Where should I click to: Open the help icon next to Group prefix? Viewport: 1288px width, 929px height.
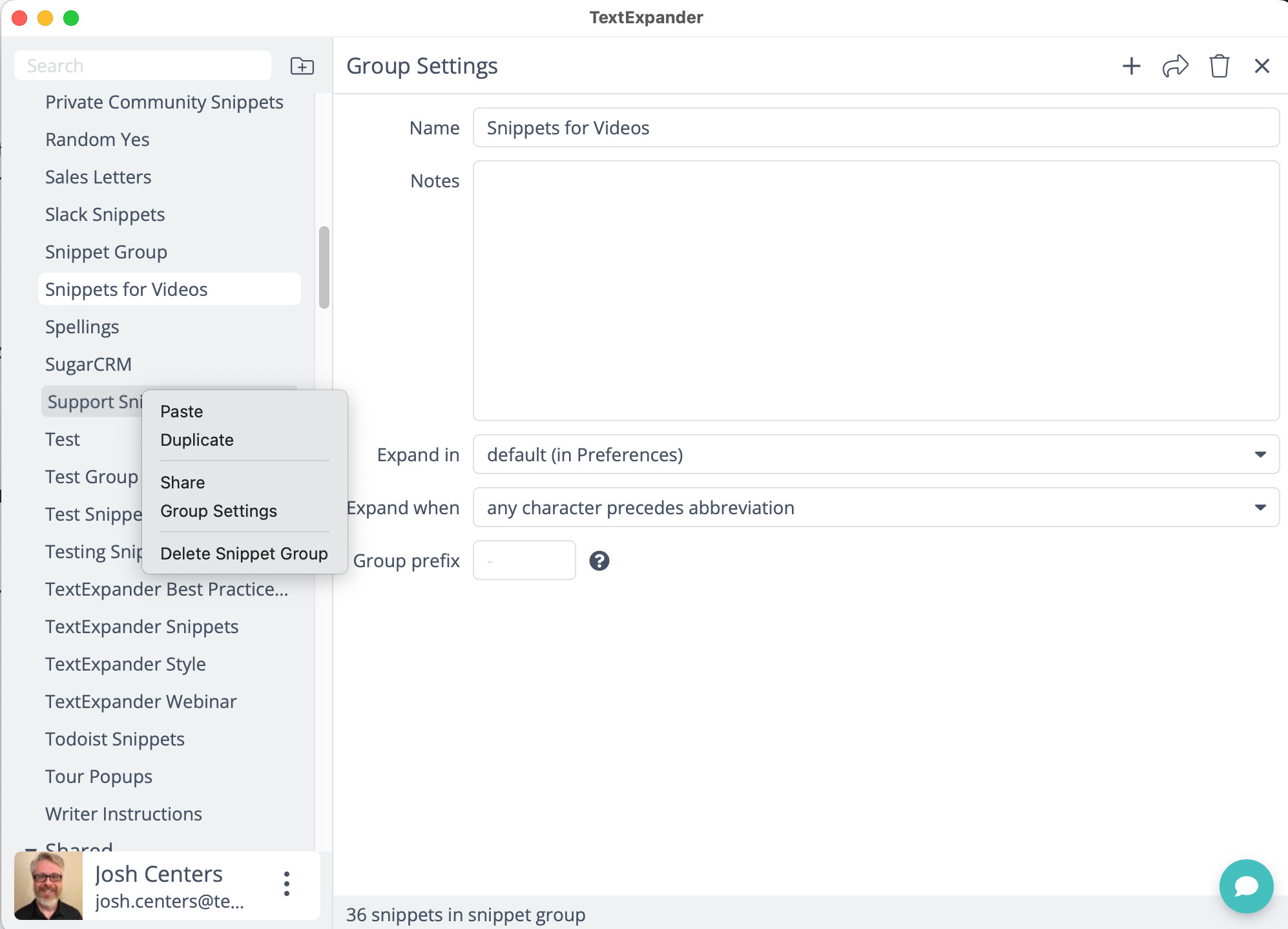click(599, 561)
